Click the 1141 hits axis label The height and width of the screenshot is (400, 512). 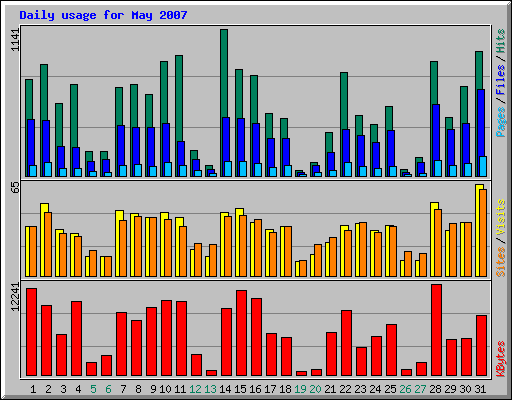pos(15,40)
